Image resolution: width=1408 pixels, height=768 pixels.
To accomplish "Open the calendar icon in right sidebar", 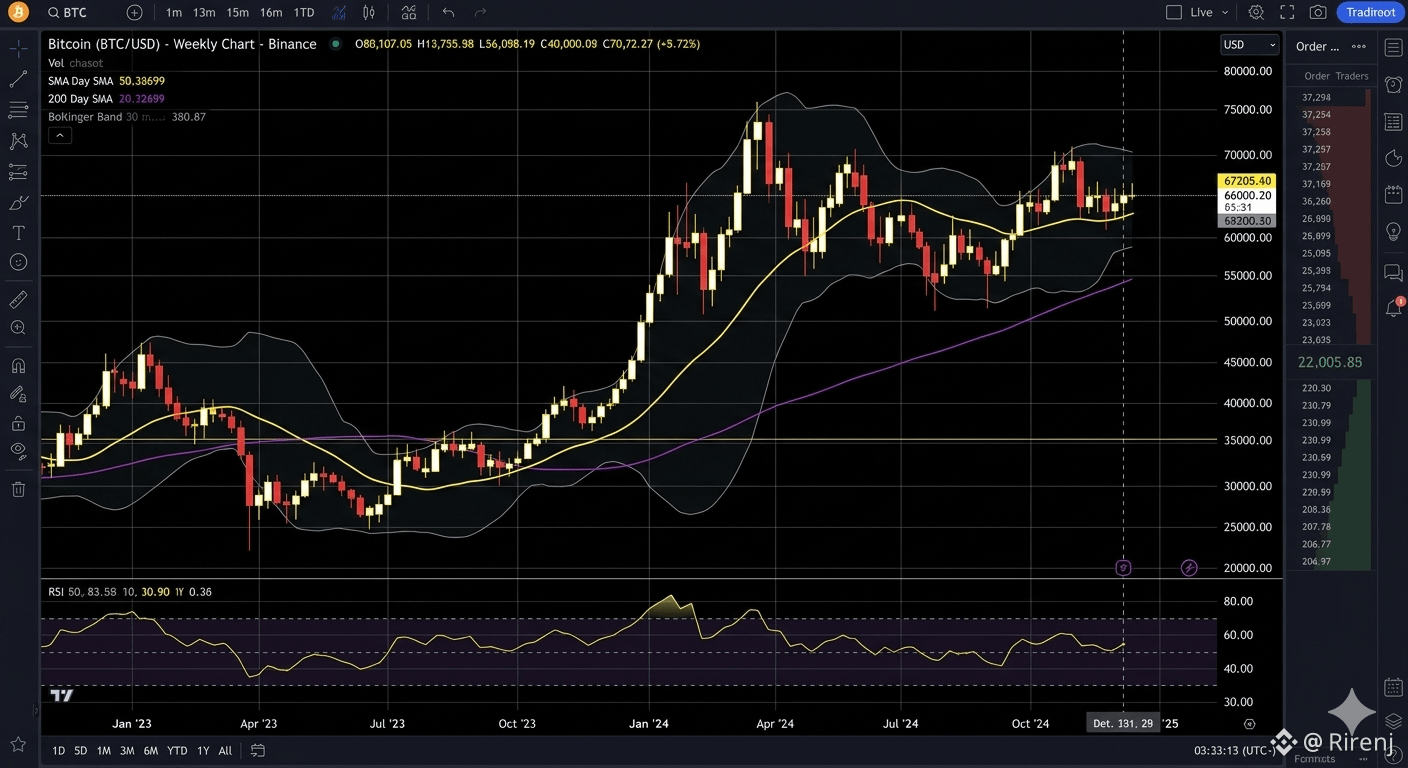I will point(1393,194).
